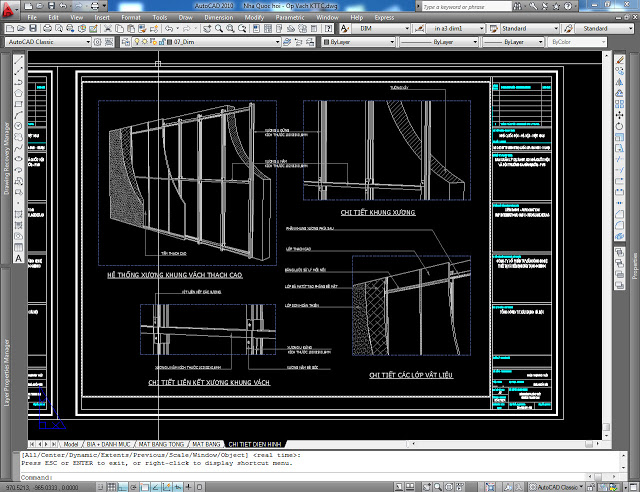Switch to the MAT BANG TONG layout tab
Screen dimensions: 640x492
tap(159, 442)
